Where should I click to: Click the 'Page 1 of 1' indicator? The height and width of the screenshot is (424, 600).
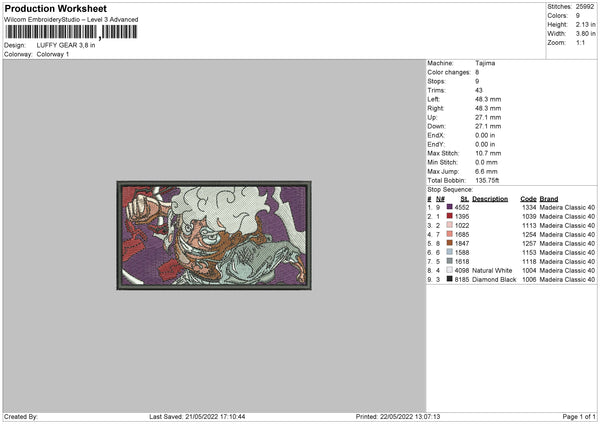(579, 417)
